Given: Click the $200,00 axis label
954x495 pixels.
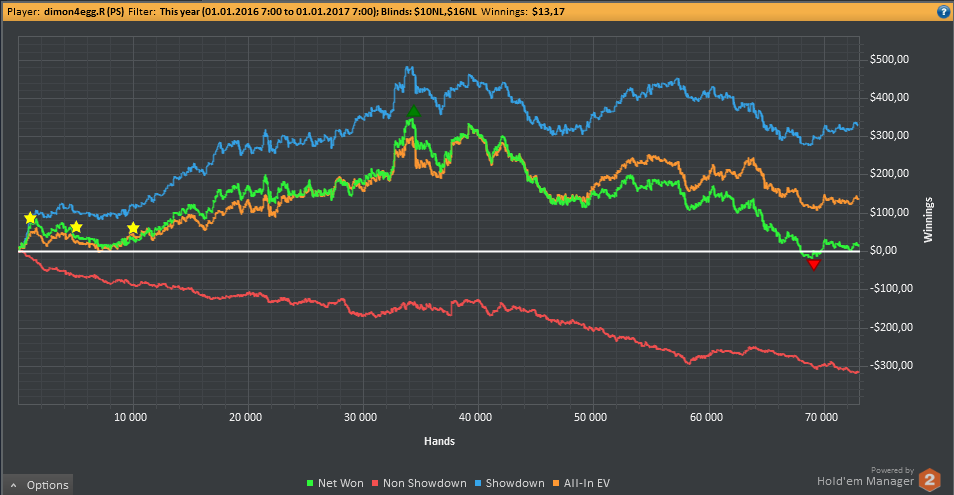Looking at the screenshot, I should click(889, 173).
